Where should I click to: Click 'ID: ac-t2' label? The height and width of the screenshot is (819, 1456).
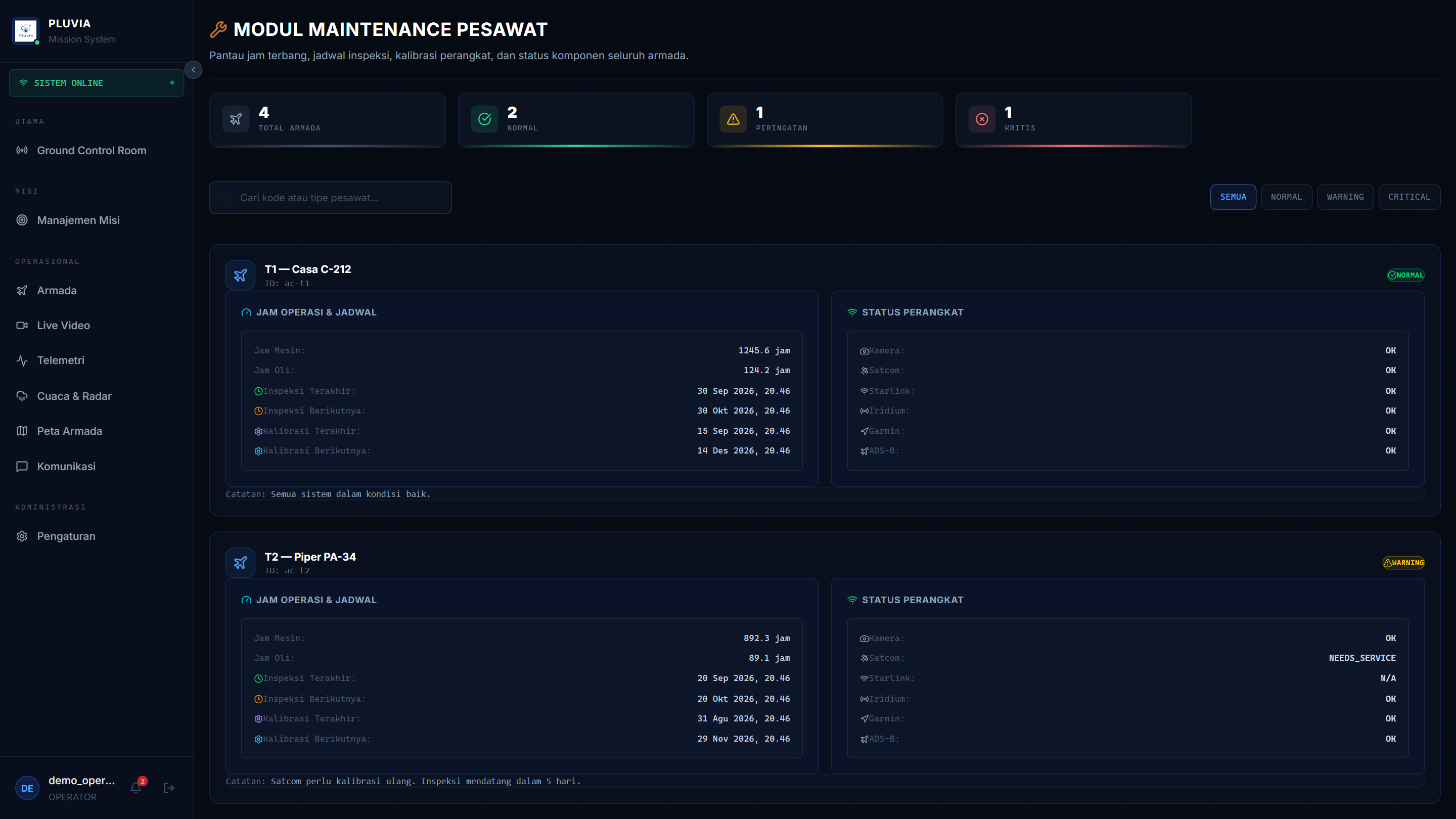point(287,570)
